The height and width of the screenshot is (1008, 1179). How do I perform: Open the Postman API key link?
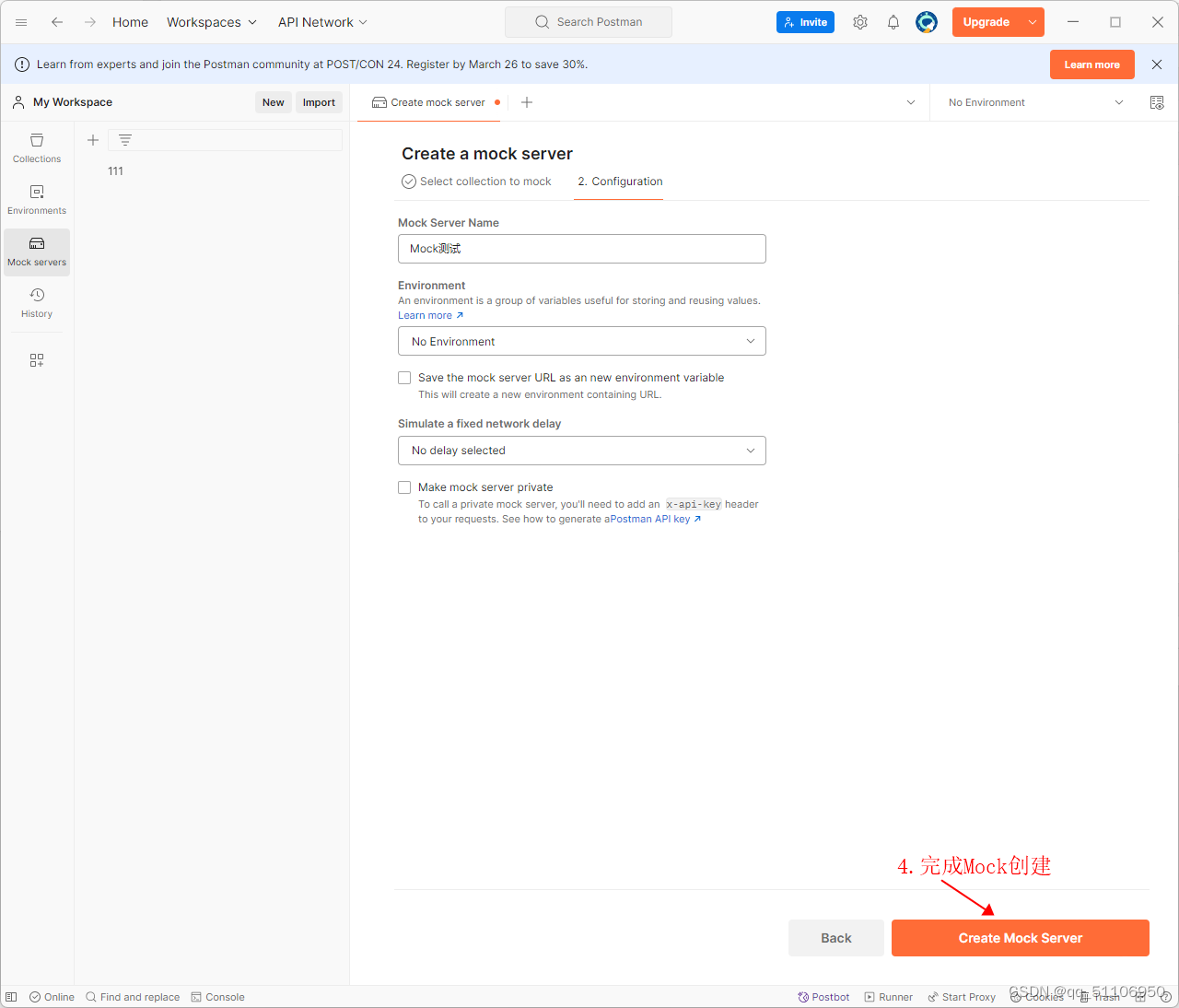click(655, 519)
